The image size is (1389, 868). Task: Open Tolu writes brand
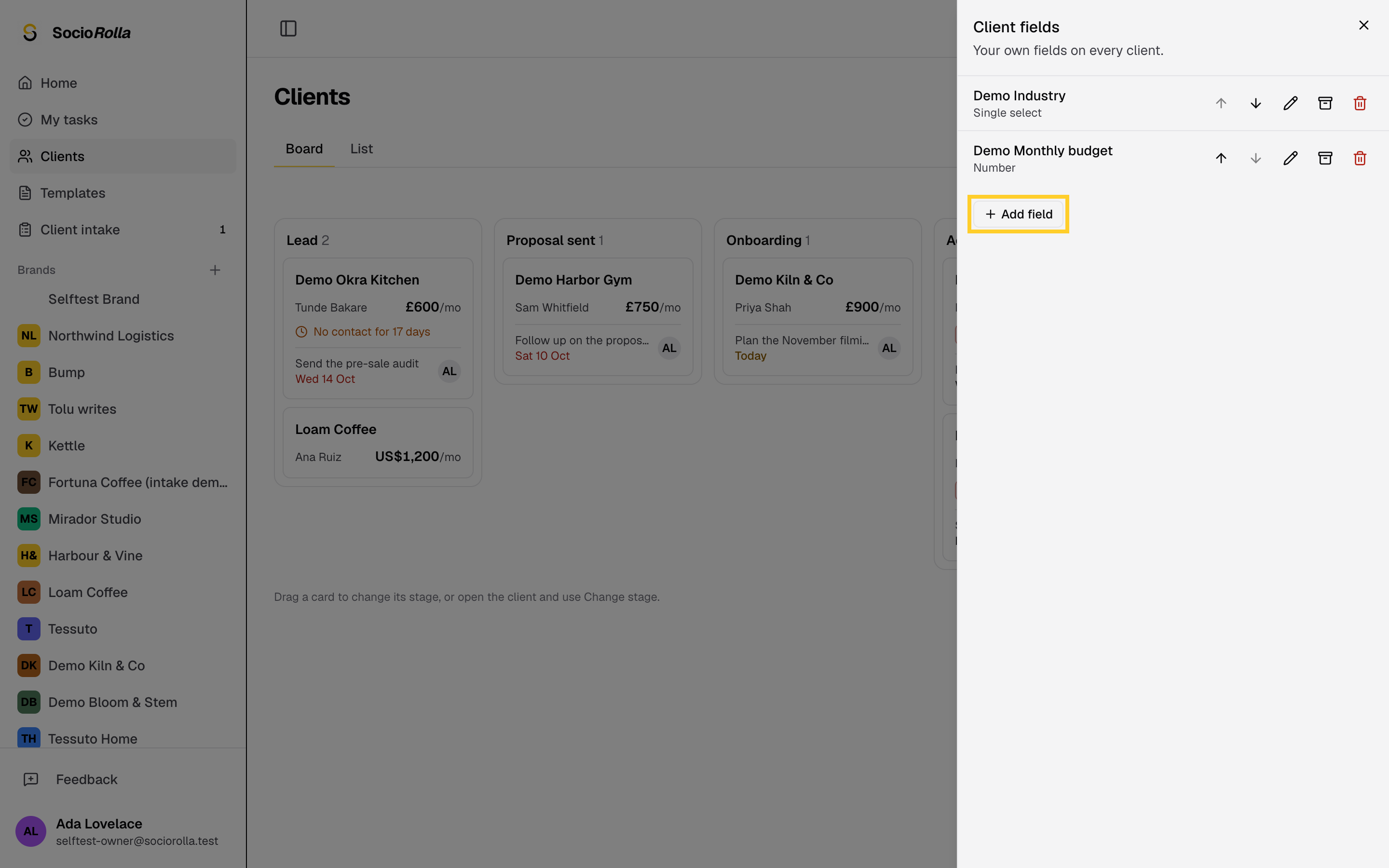pos(123,409)
